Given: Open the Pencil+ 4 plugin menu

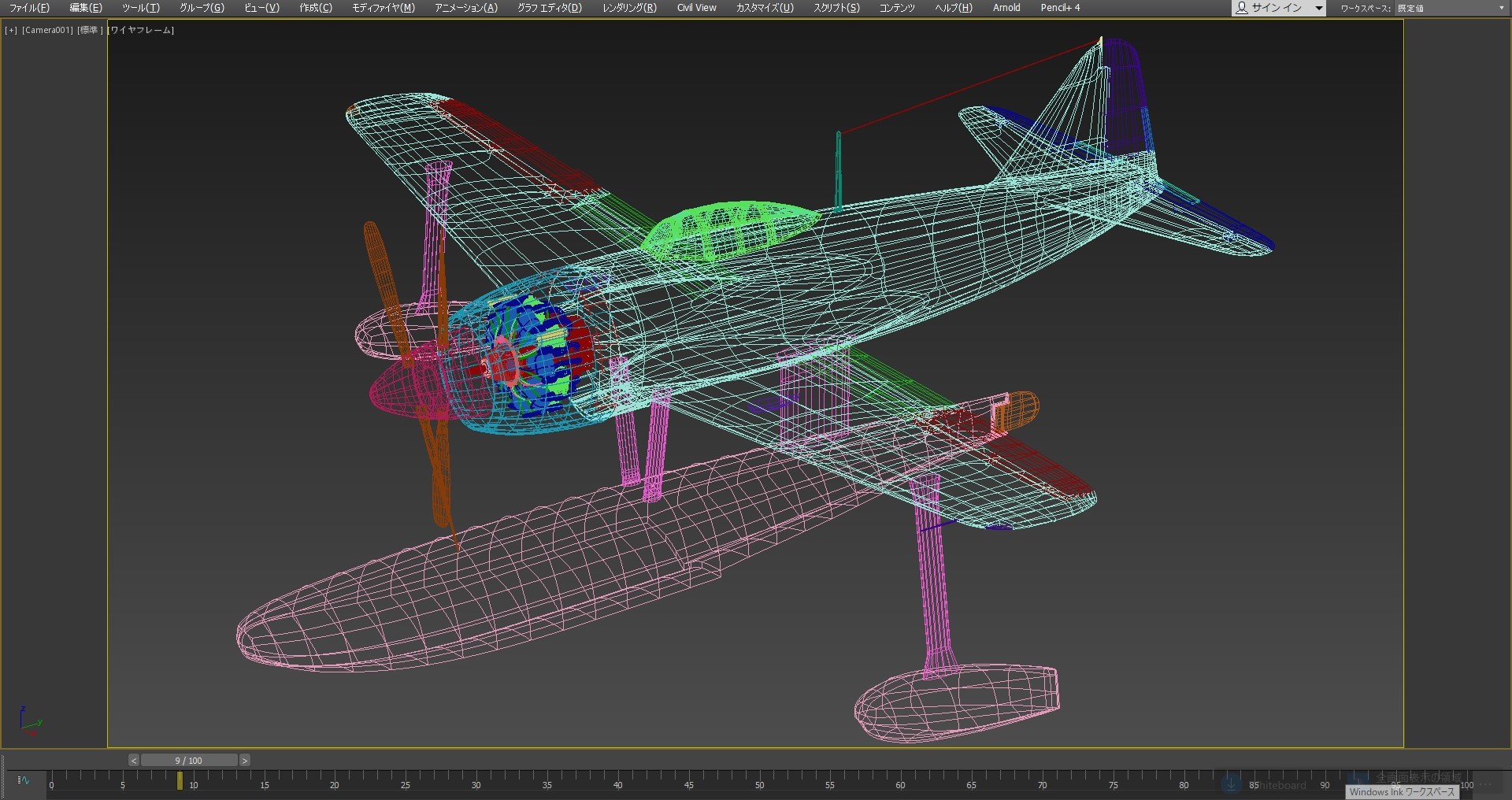Looking at the screenshot, I should (1060, 8).
